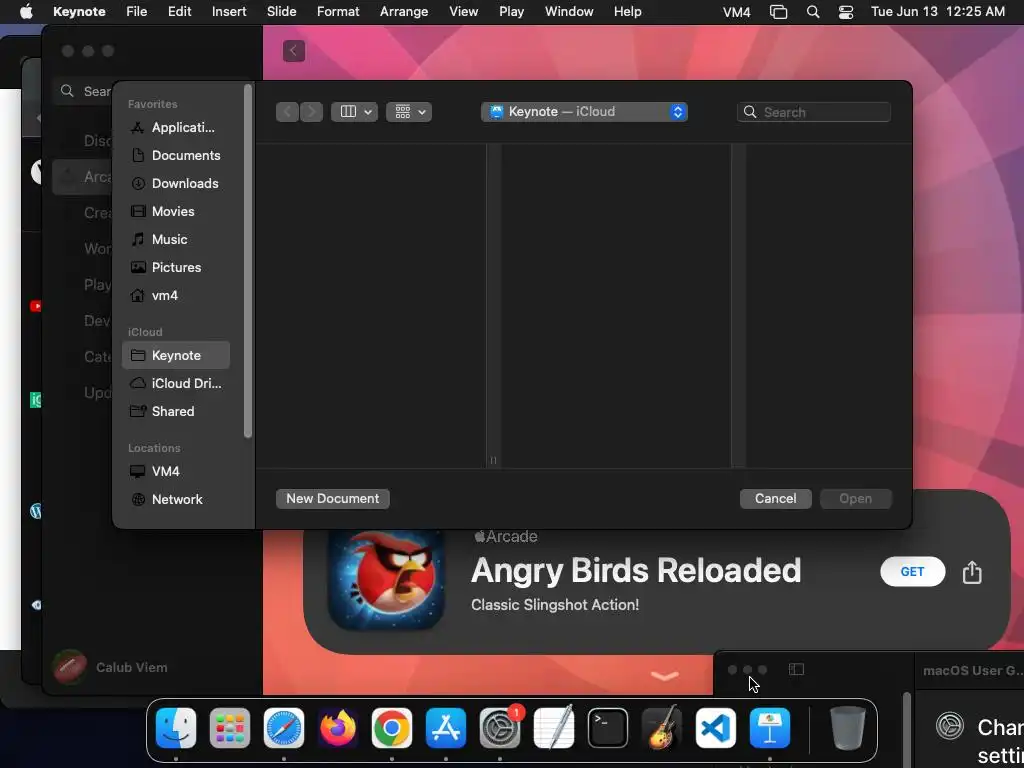Screen dimensions: 1024x768
Task: Toggle sidebar in macOS User Guide window
Action: (796, 669)
